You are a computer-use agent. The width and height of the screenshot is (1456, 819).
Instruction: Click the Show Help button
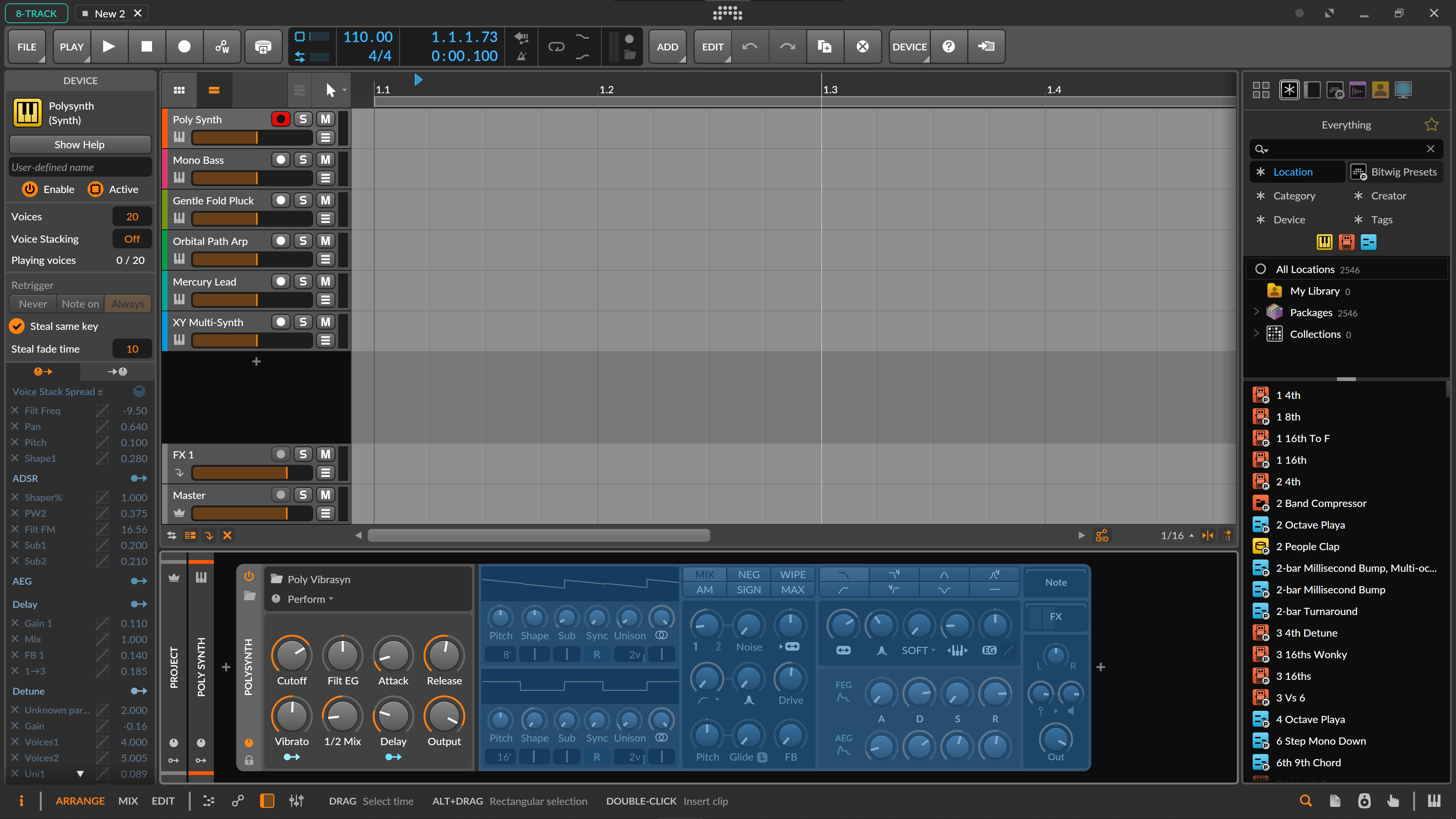[80, 144]
